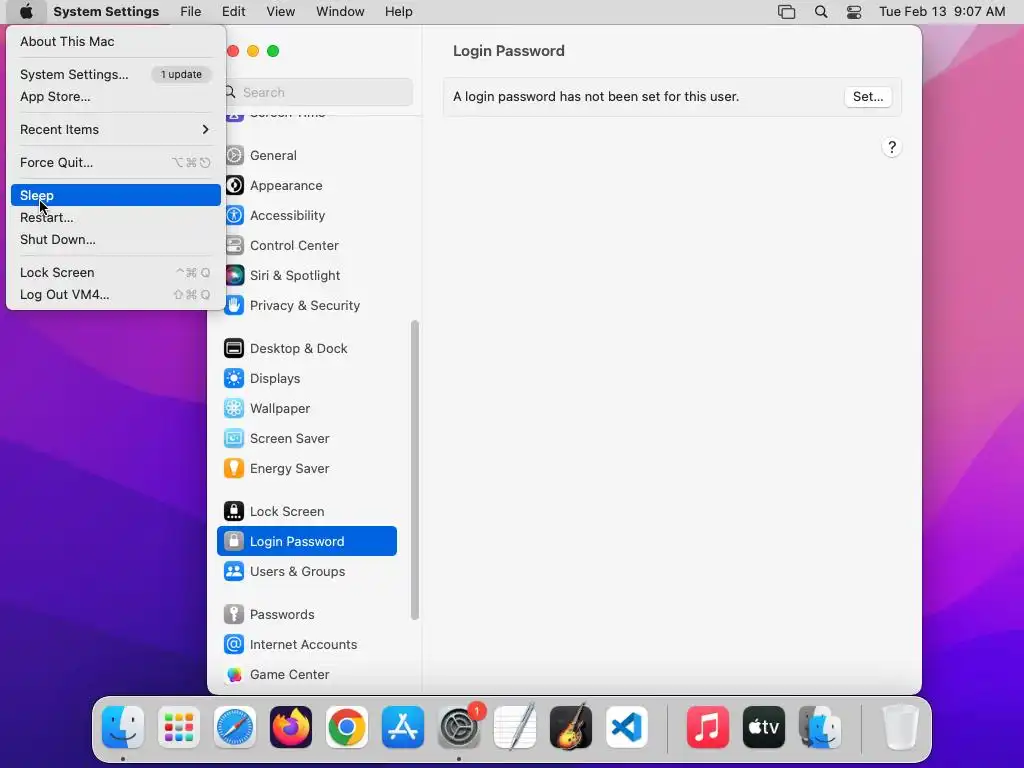The height and width of the screenshot is (768, 1024).
Task: Open the File menu
Action: (191, 12)
